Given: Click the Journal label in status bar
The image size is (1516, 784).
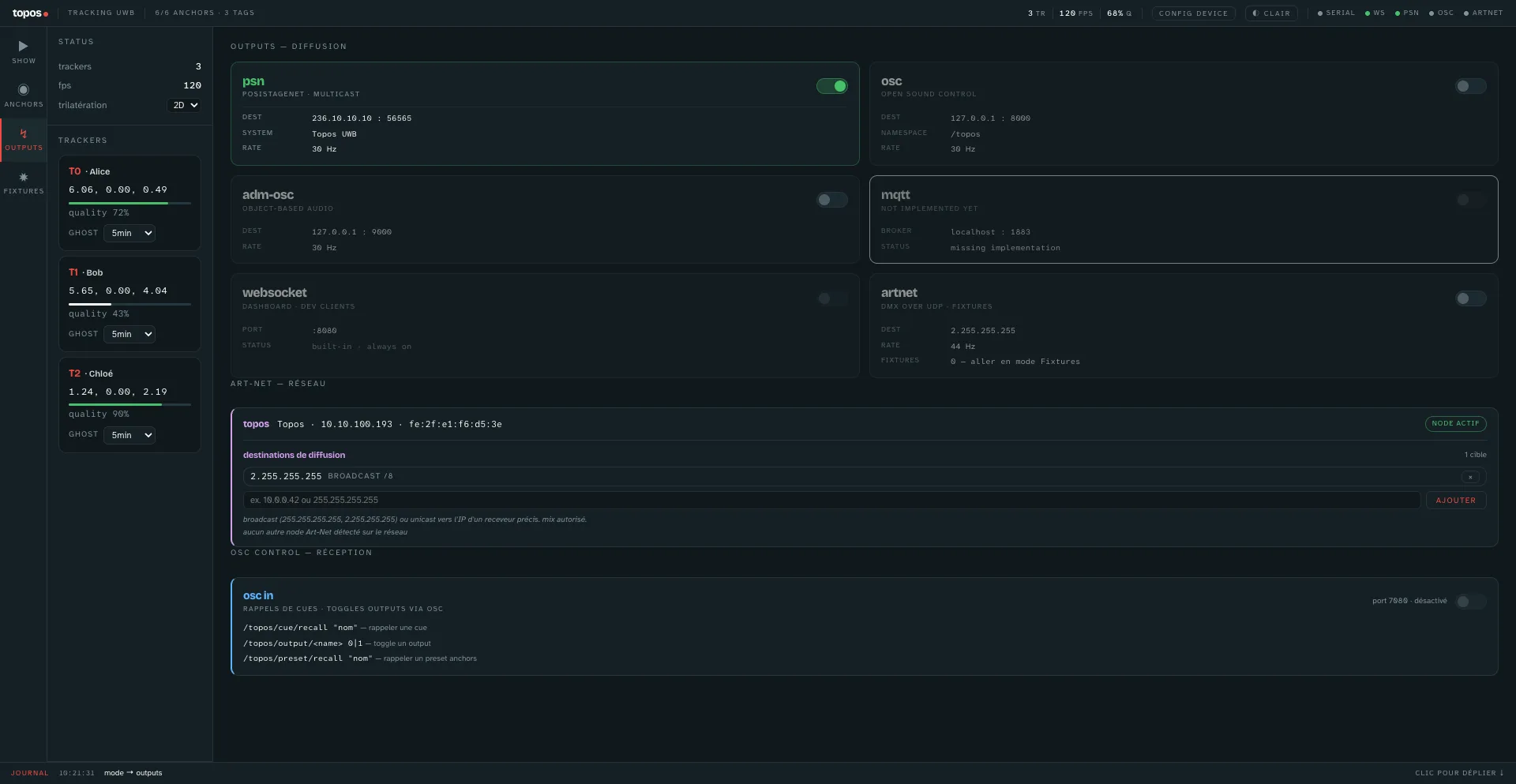Looking at the screenshot, I should click(30, 773).
